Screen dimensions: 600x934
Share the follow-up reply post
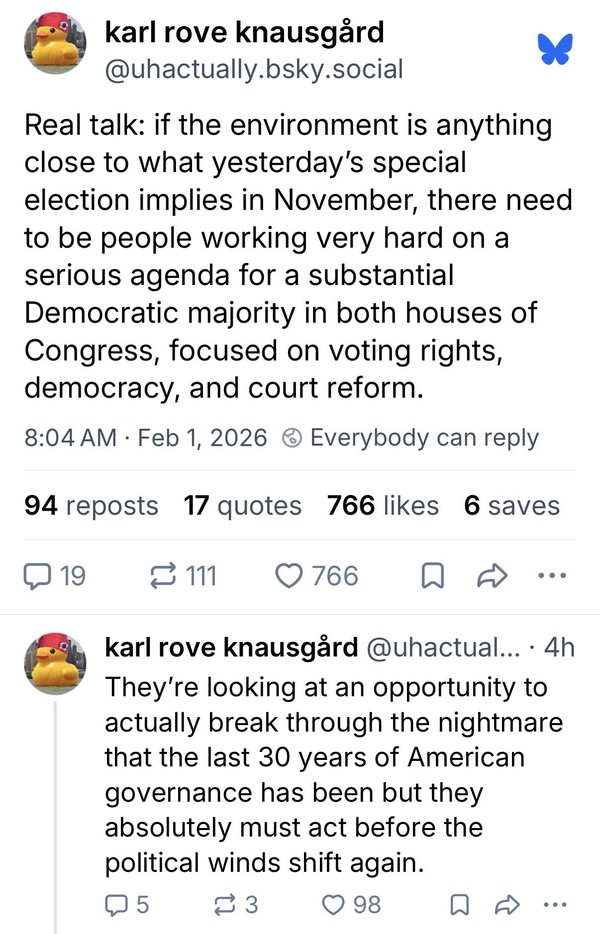[506, 904]
